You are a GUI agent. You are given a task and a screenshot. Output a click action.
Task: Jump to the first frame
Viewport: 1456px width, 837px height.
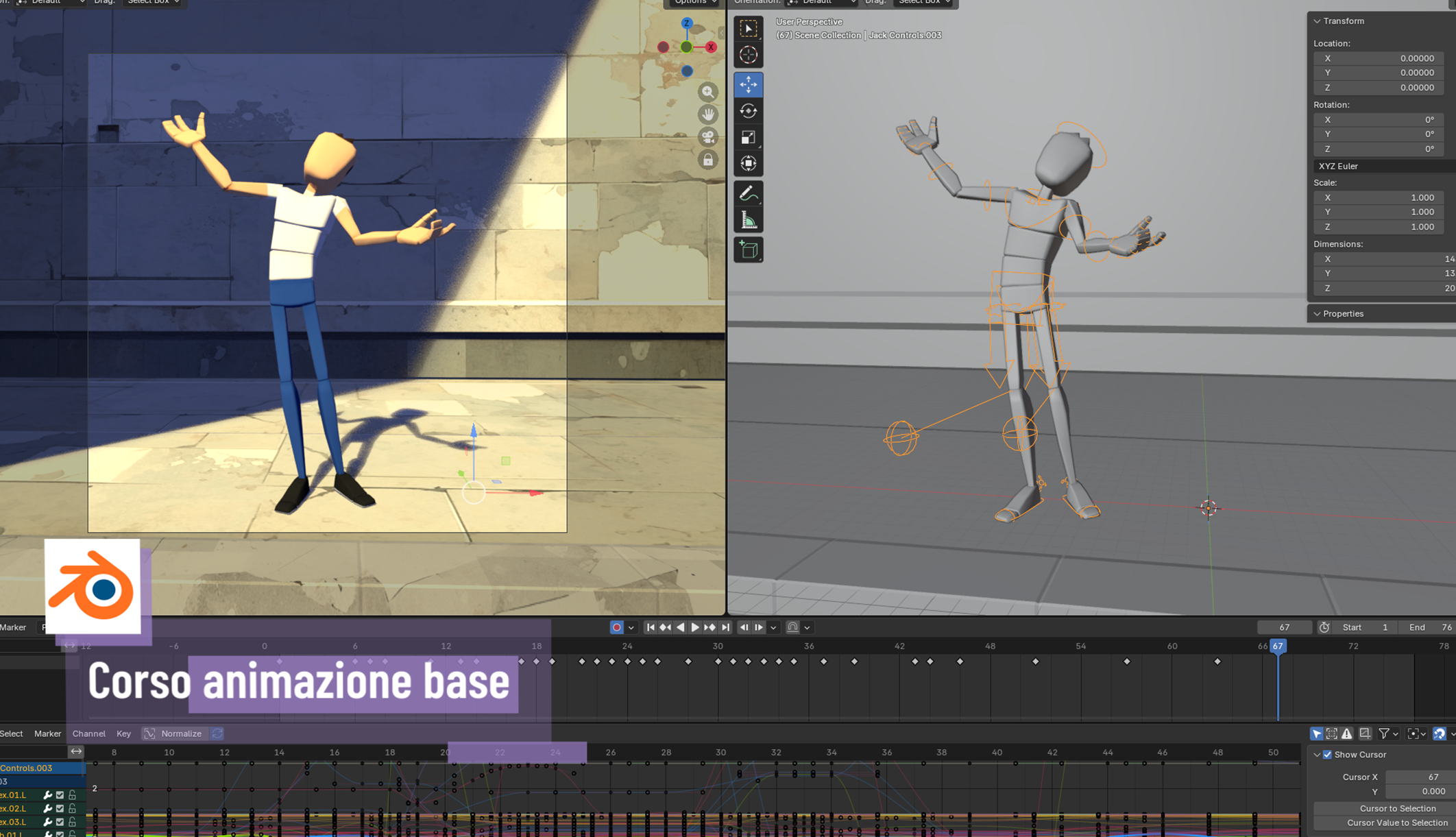[650, 627]
